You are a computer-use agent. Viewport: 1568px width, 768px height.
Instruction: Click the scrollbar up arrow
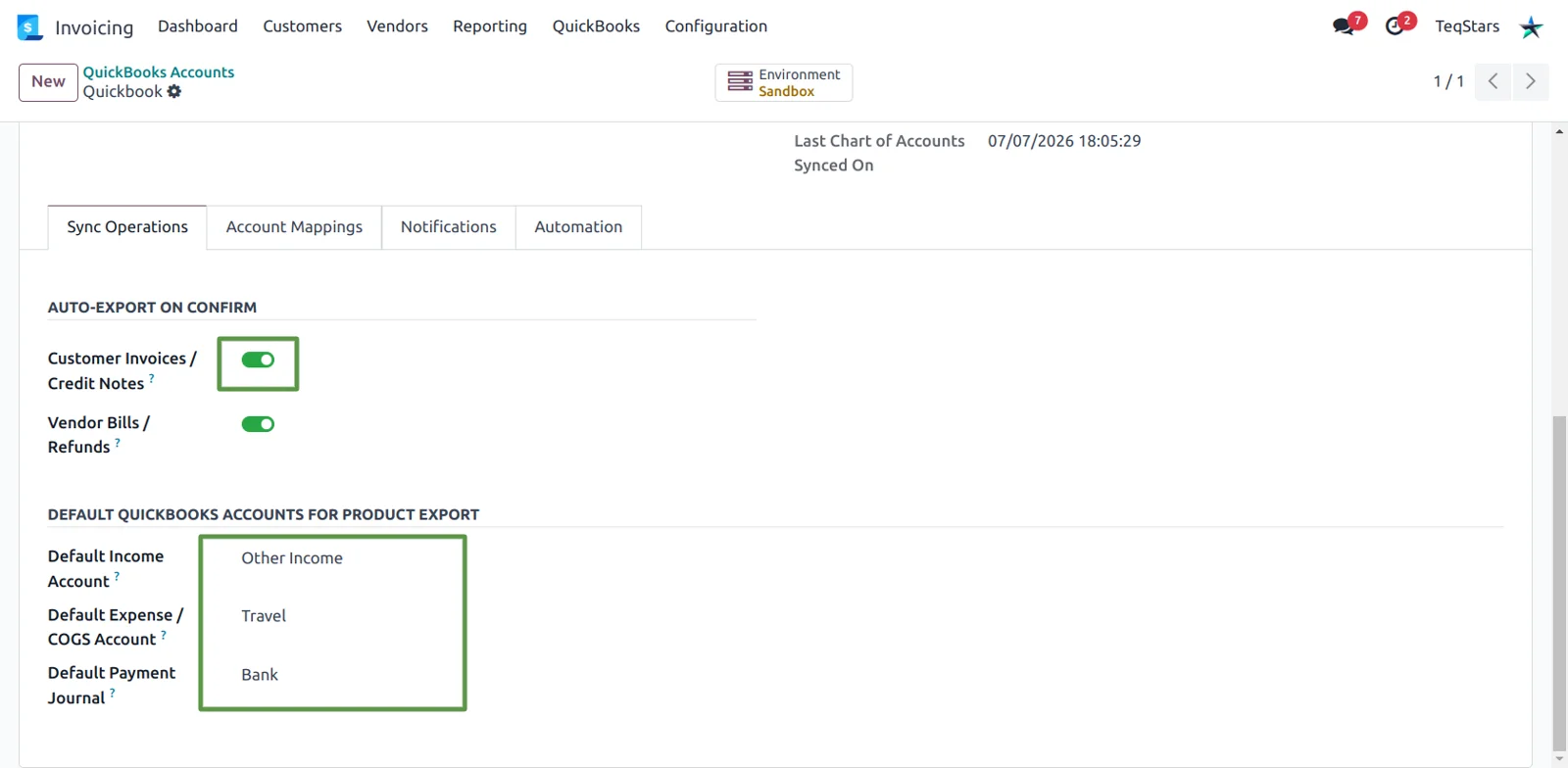(1559, 131)
